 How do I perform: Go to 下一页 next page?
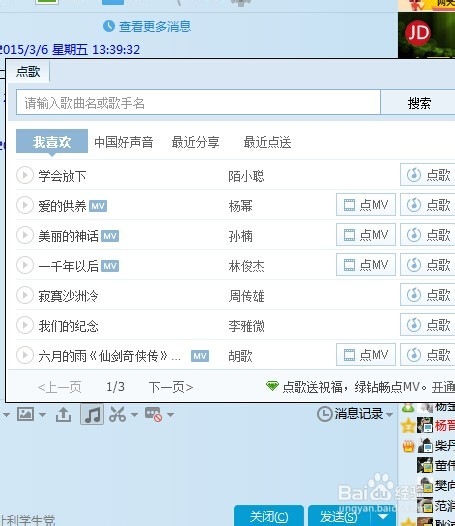click(171, 387)
